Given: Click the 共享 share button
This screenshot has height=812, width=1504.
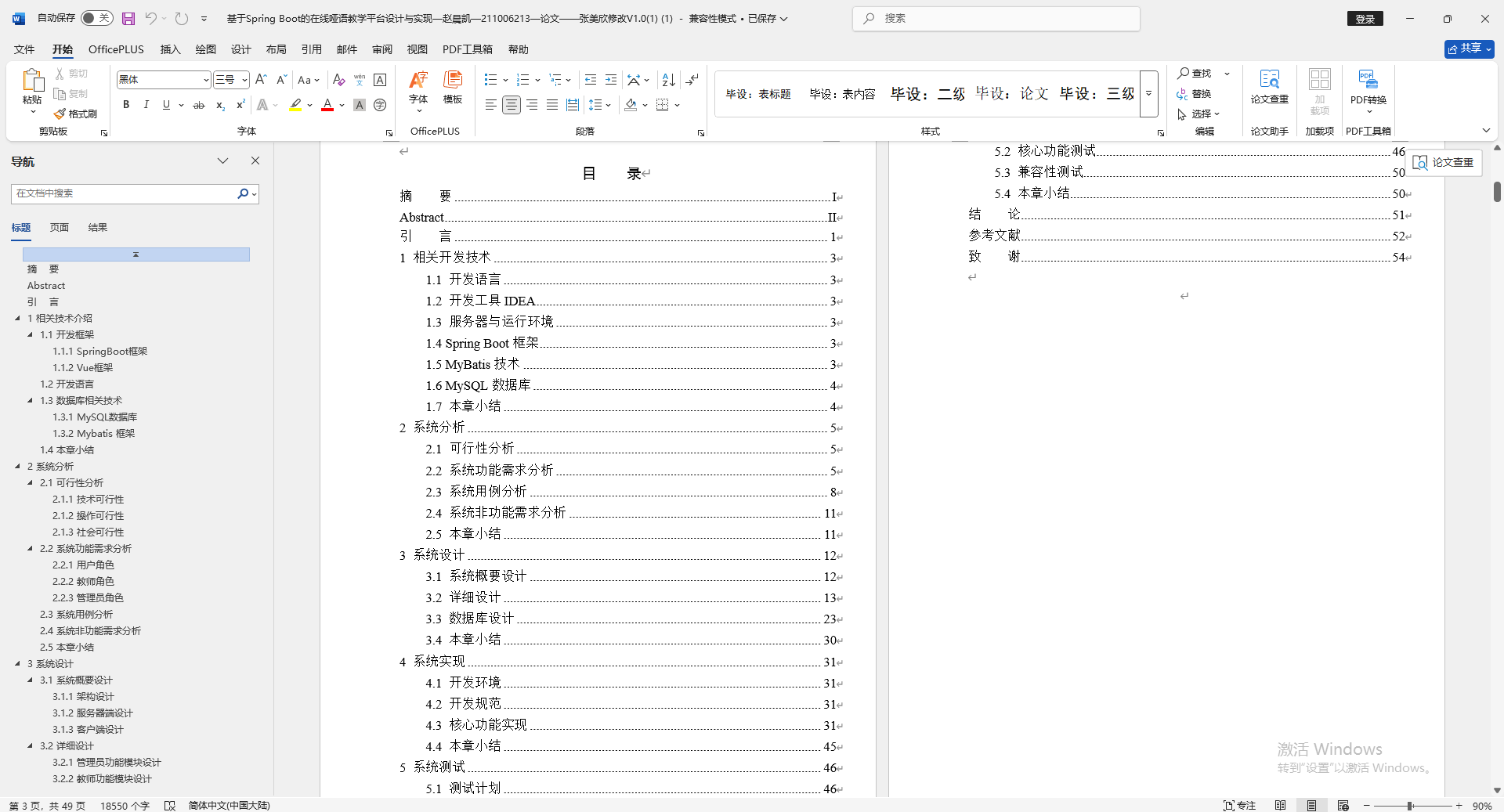Looking at the screenshot, I should (x=1467, y=49).
